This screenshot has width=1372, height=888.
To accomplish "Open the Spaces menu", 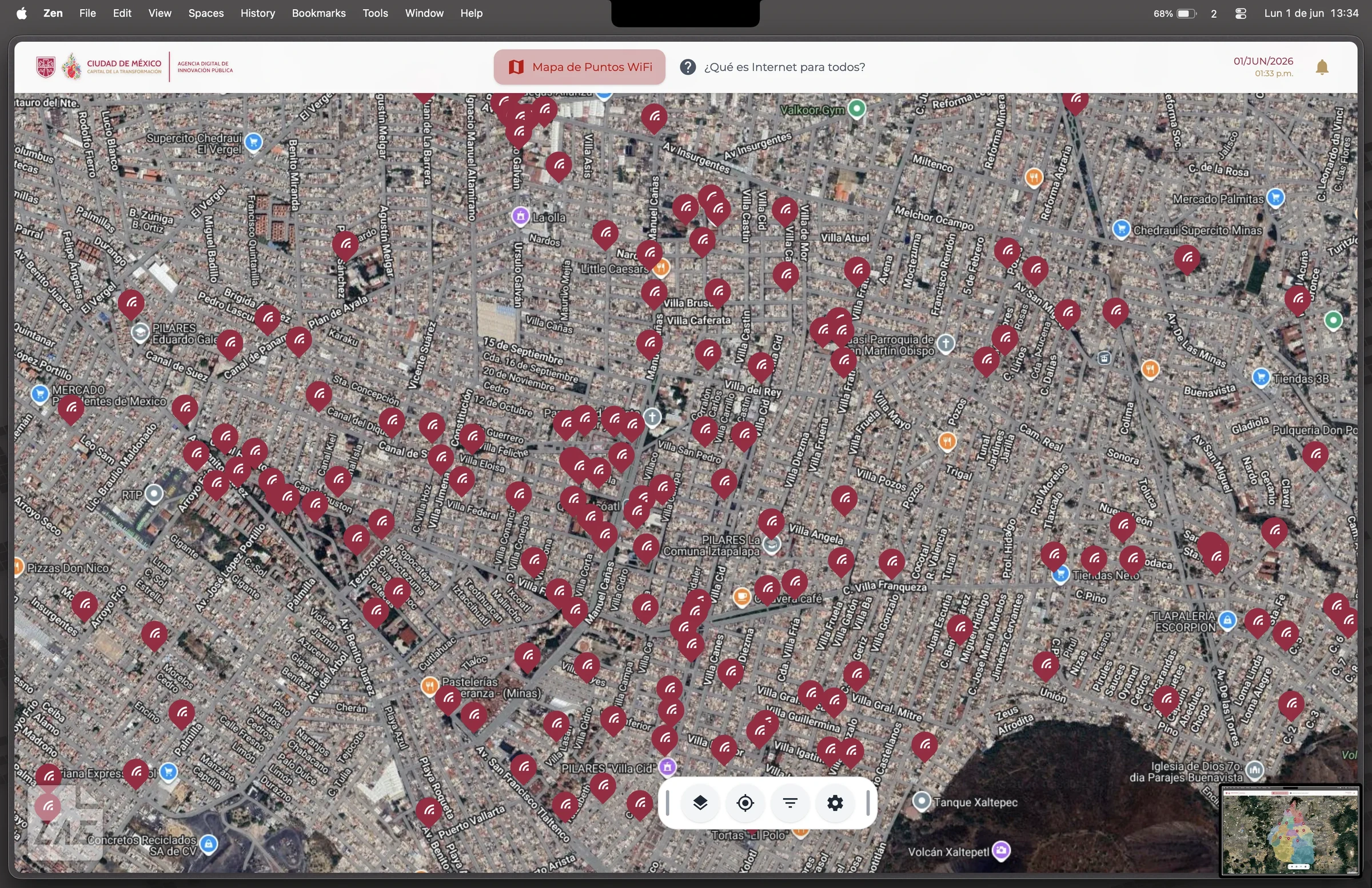I will click(206, 13).
